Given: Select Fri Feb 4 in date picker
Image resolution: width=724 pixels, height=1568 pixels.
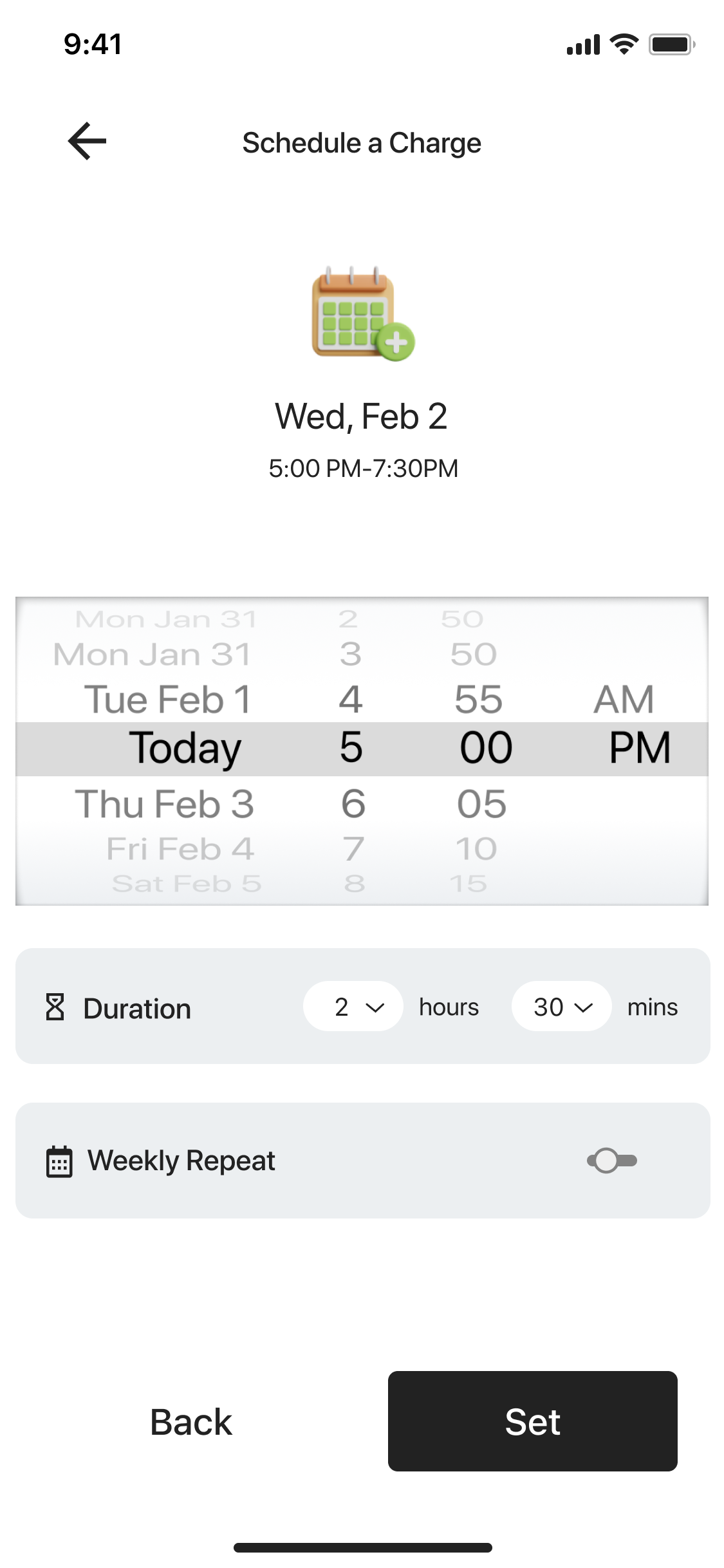Looking at the screenshot, I should point(180,849).
